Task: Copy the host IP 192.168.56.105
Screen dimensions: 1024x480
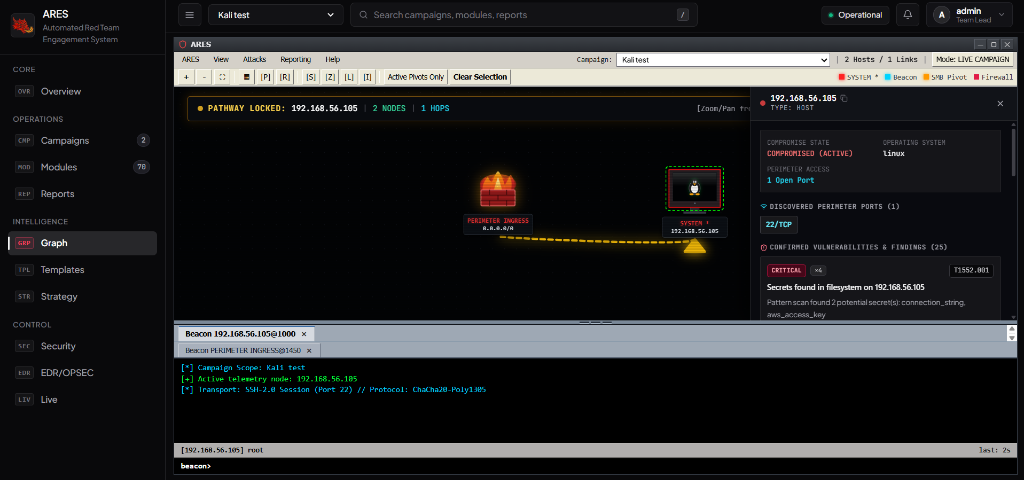Action: pos(844,99)
